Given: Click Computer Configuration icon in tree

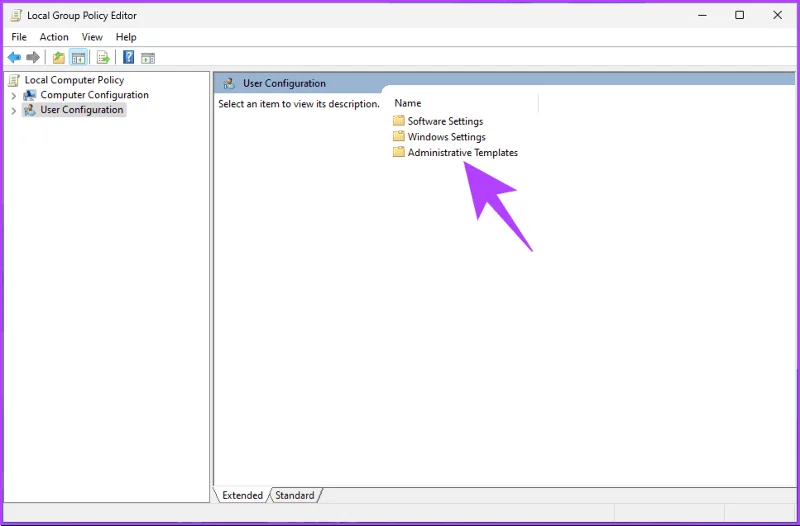Looking at the screenshot, I should pyautogui.click(x=30, y=95).
